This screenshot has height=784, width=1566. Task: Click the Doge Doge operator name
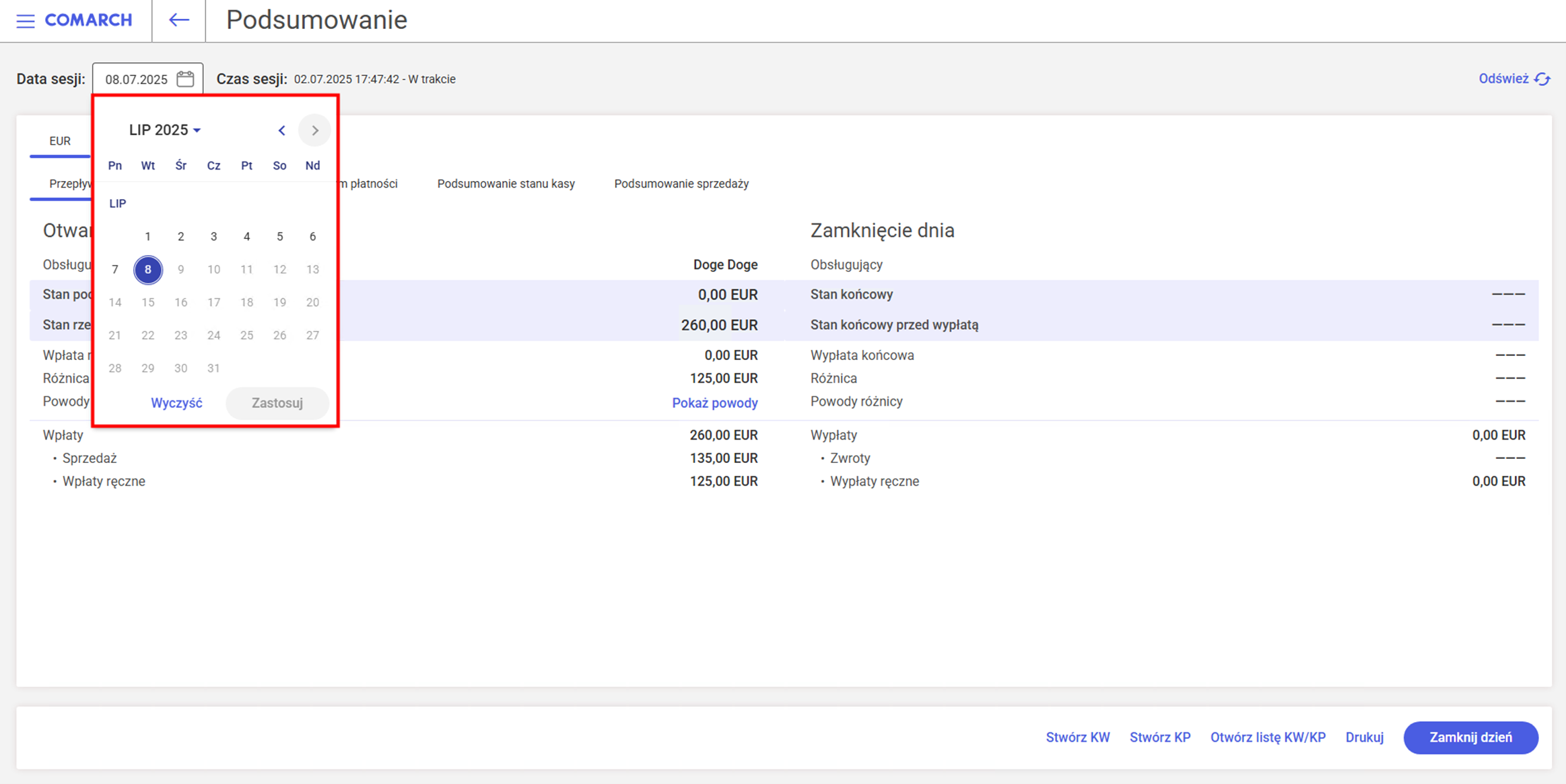(x=725, y=265)
